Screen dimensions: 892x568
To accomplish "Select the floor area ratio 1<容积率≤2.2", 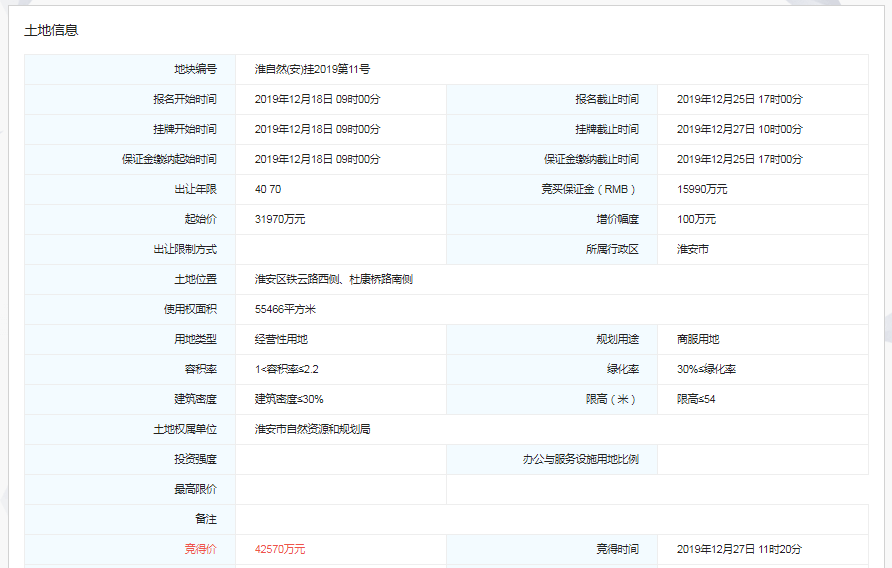I will [x=287, y=369].
